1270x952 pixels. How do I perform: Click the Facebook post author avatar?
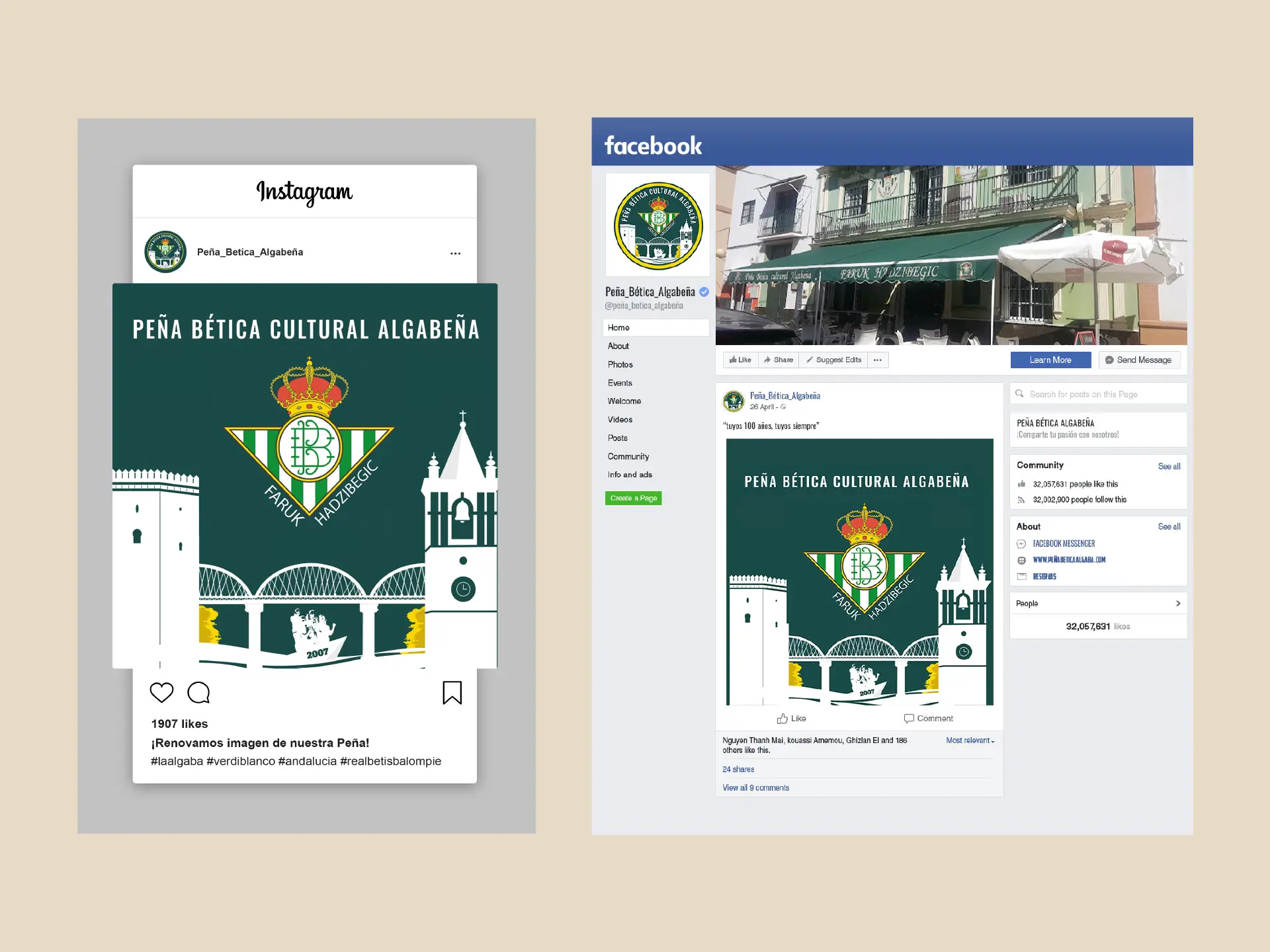pos(734,401)
